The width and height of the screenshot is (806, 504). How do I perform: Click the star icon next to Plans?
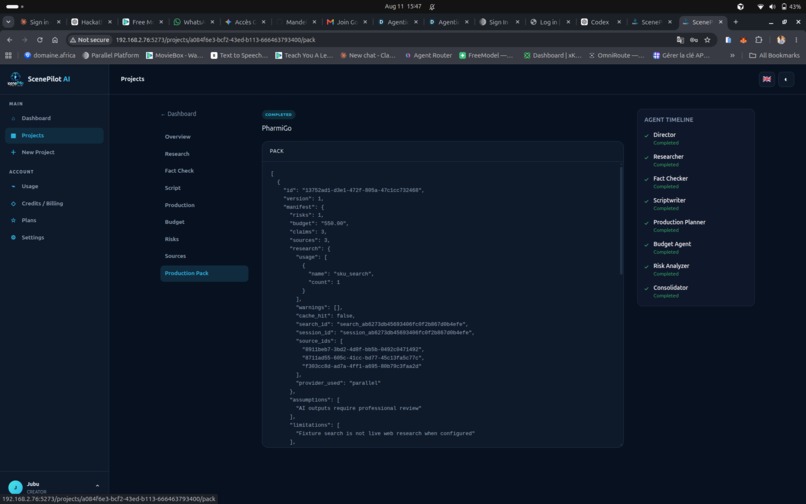click(x=13, y=220)
